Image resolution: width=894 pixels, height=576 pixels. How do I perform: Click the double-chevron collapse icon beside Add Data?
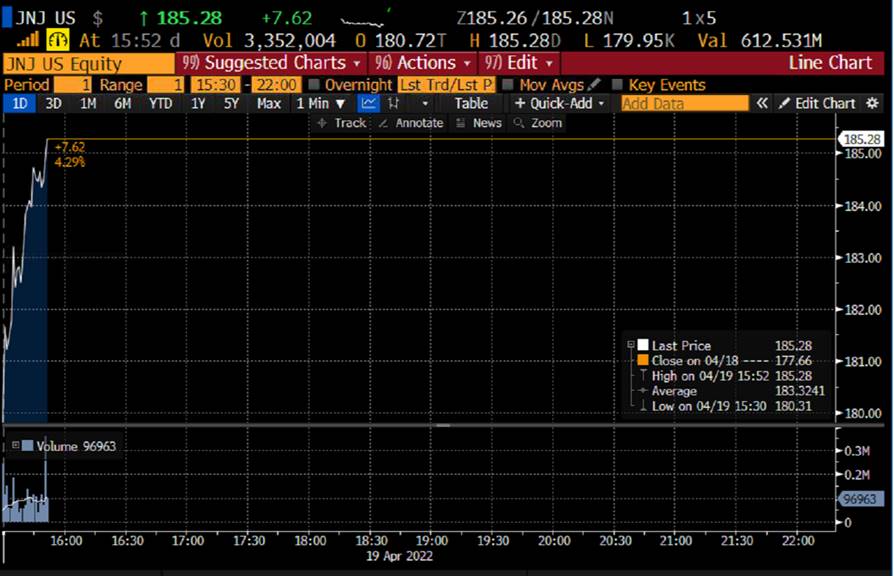click(762, 103)
